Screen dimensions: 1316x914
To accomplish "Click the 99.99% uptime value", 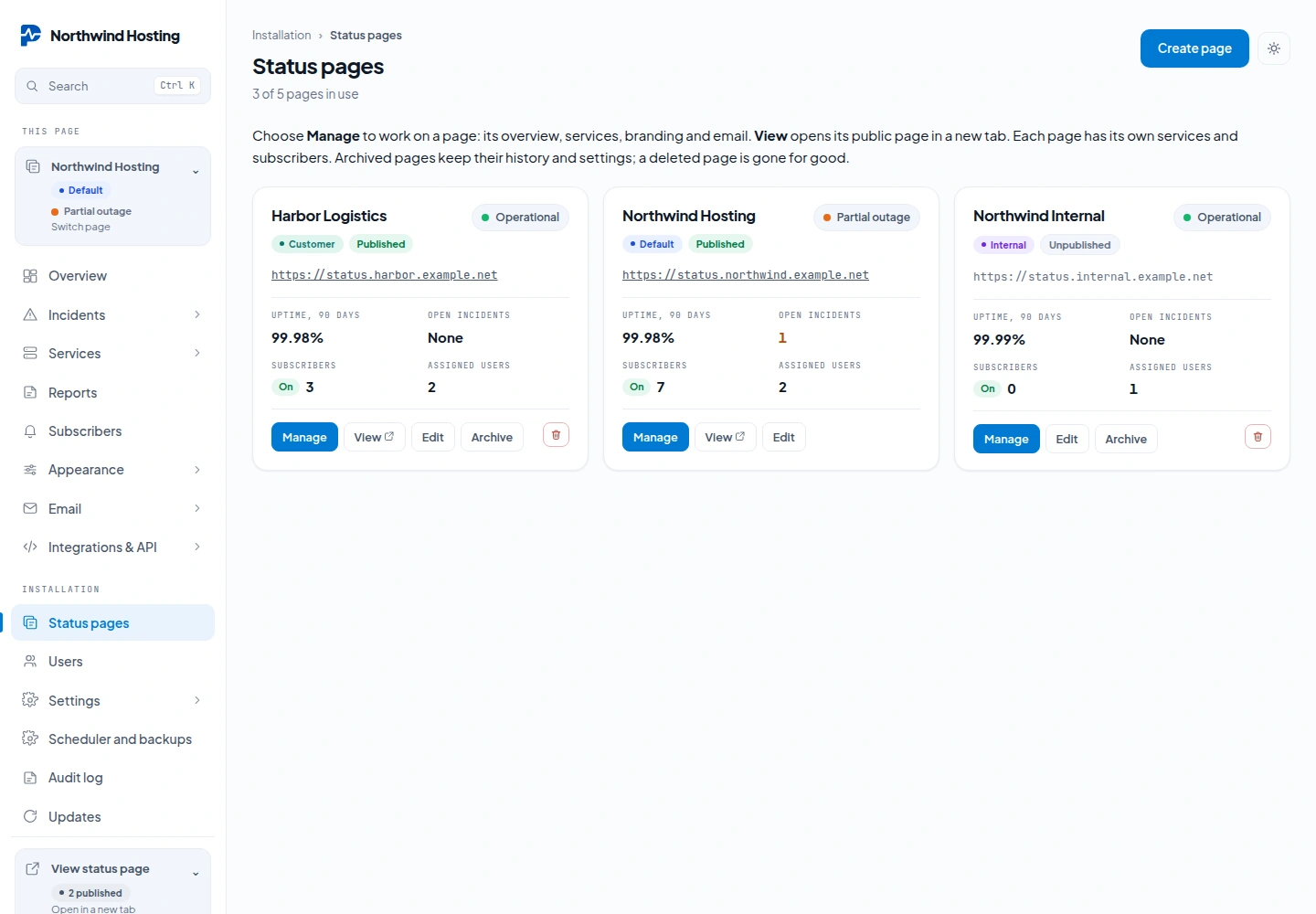I will [x=999, y=340].
